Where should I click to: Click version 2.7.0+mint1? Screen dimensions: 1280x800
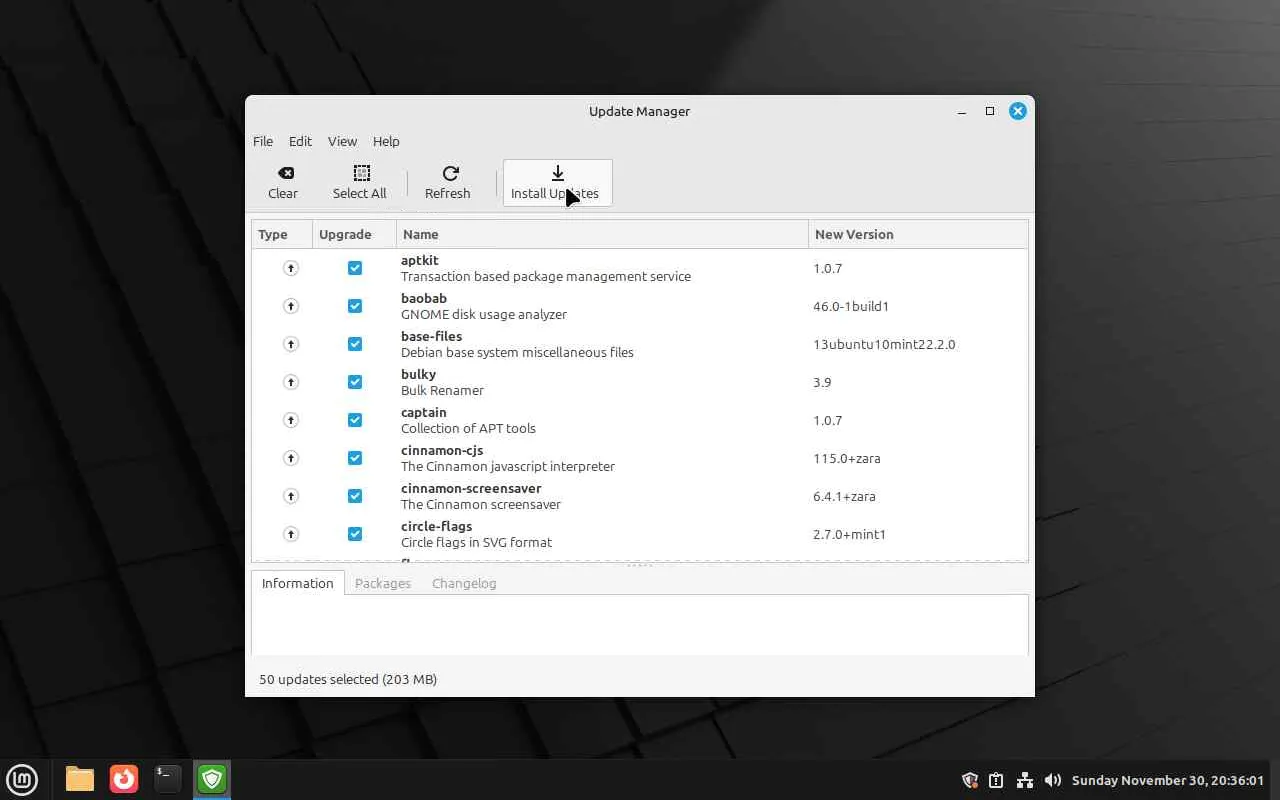click(850, 534)
